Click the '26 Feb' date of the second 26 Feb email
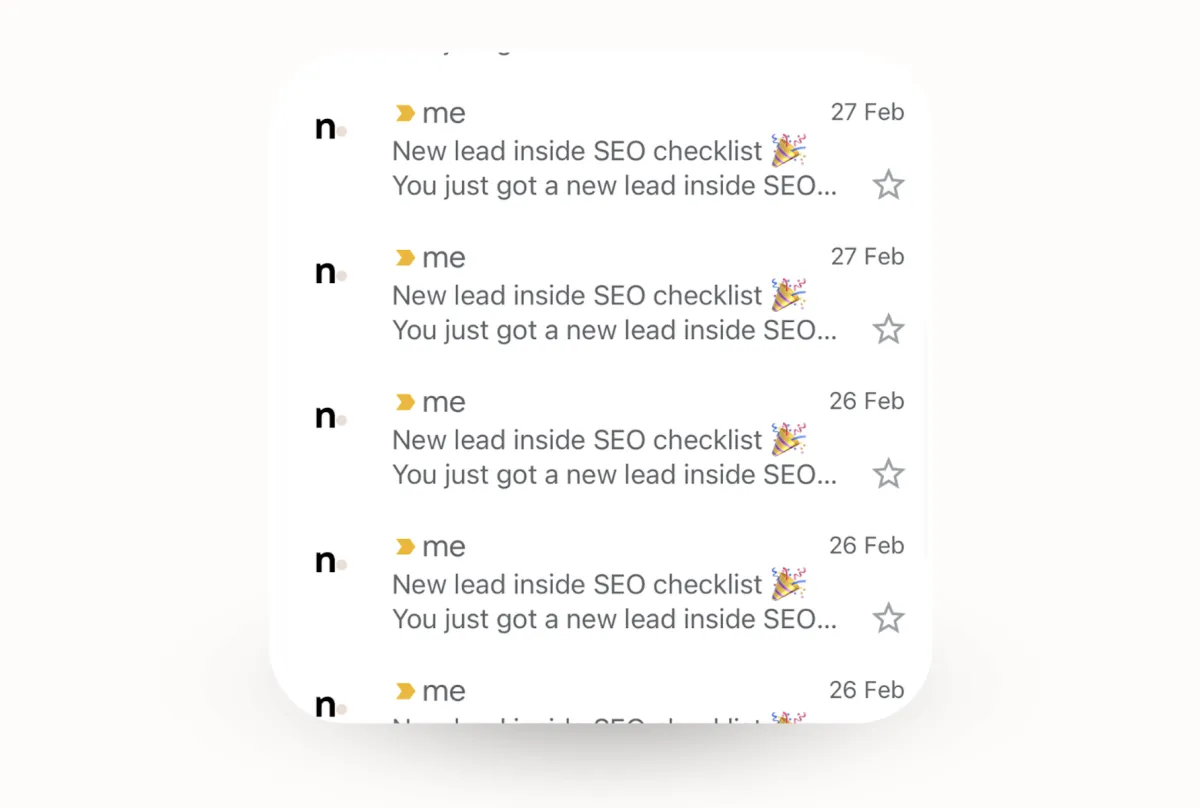Screen dimensions: 1200x808 coord(866,546)
